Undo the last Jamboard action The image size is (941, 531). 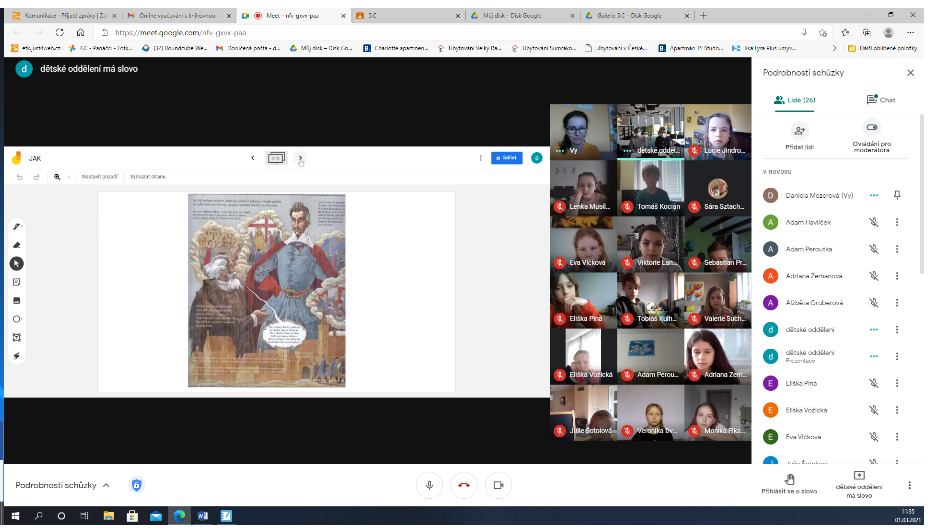20,177
